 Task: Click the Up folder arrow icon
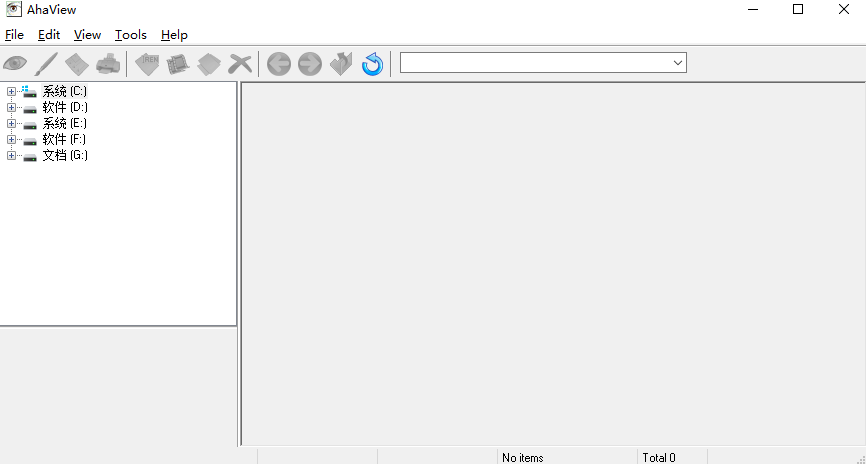(x=341, y=64)
